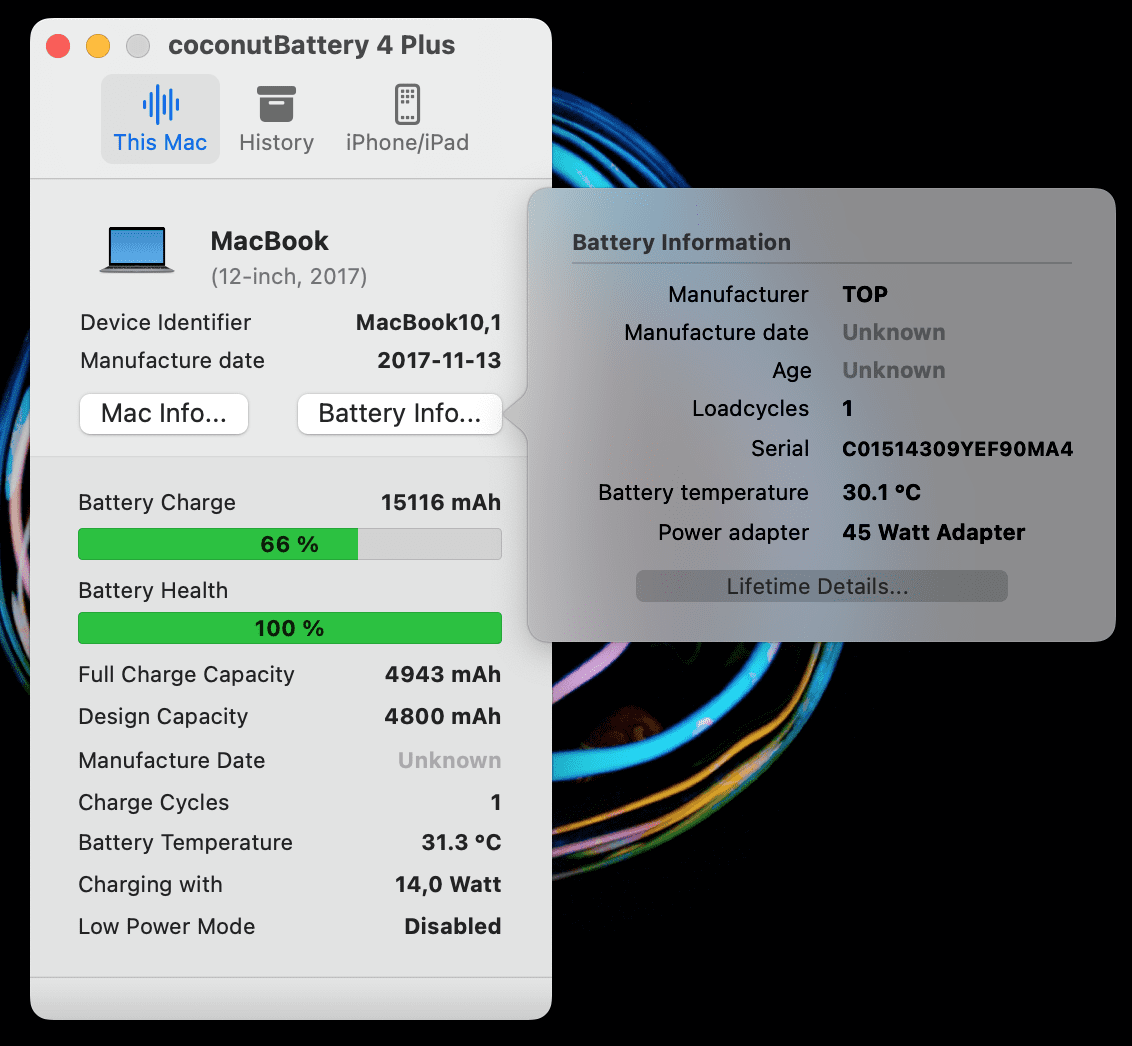Open the Mac Info… button
Screen dimensions: 1132x1046
(x=164, y=414)
